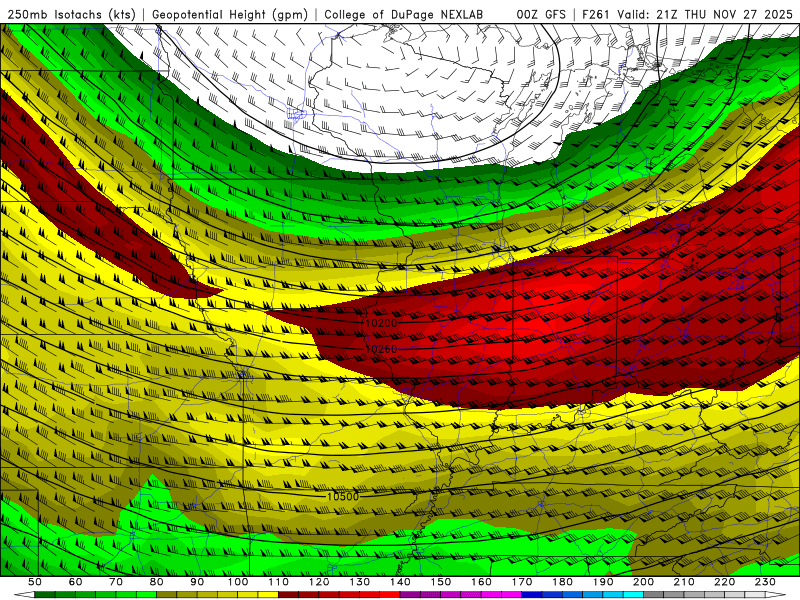This screenshot has height=600, width=800.
Task: Click the 10260 height contour label
Action: pyautogui.click(x=381, y=349)
